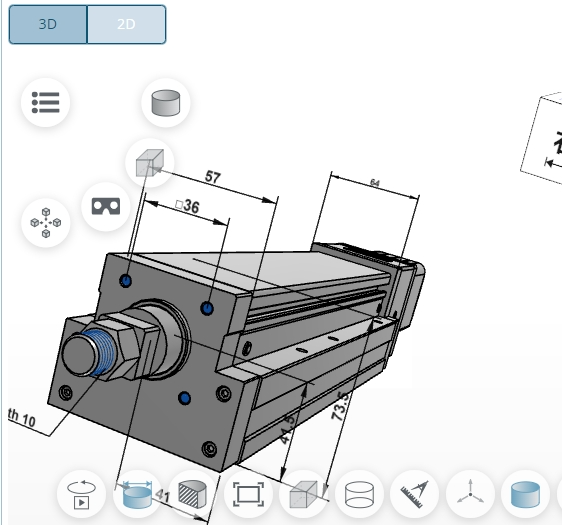This screenshot has width=562, height=525.
Task: Toggle the dimension display blue cylinder icon
Action: click(x=137, y=495)
